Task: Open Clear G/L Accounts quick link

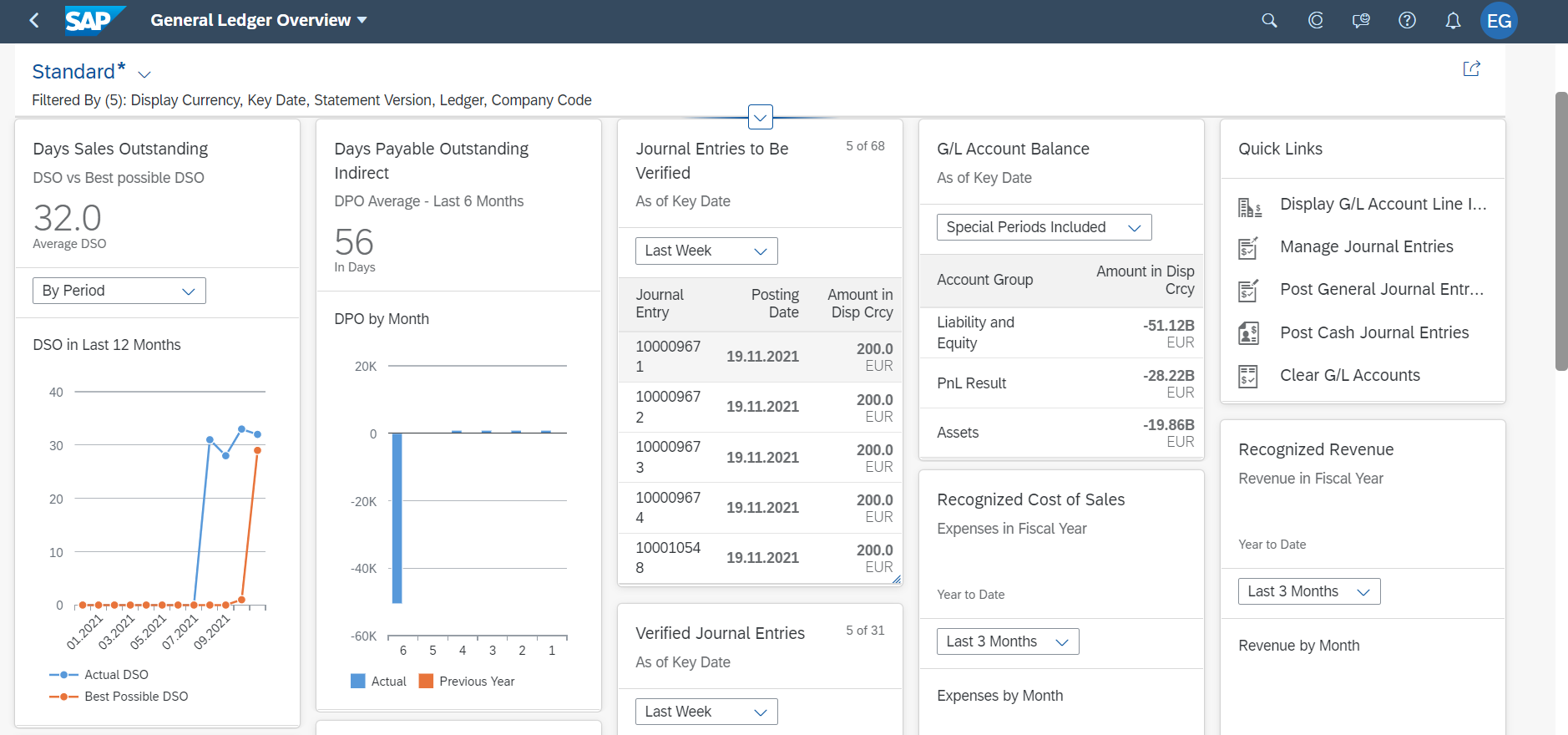Action: (1350, 375)
